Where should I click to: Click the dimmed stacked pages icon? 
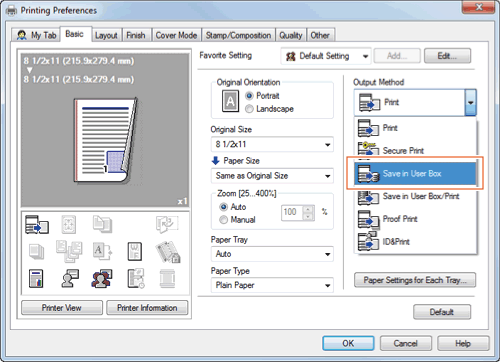[x=36, y=252]
